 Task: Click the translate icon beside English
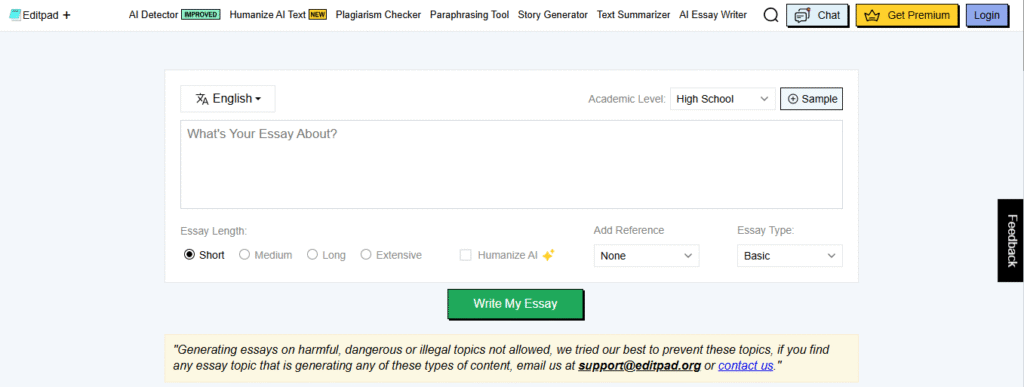pos(202,99)
